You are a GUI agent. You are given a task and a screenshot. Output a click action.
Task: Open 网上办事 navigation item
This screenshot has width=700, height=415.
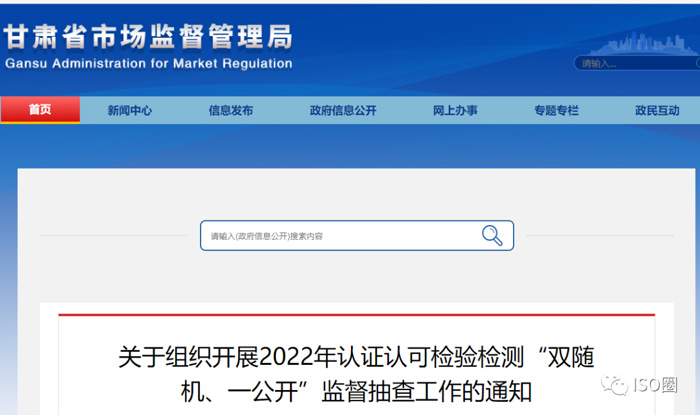455,110
